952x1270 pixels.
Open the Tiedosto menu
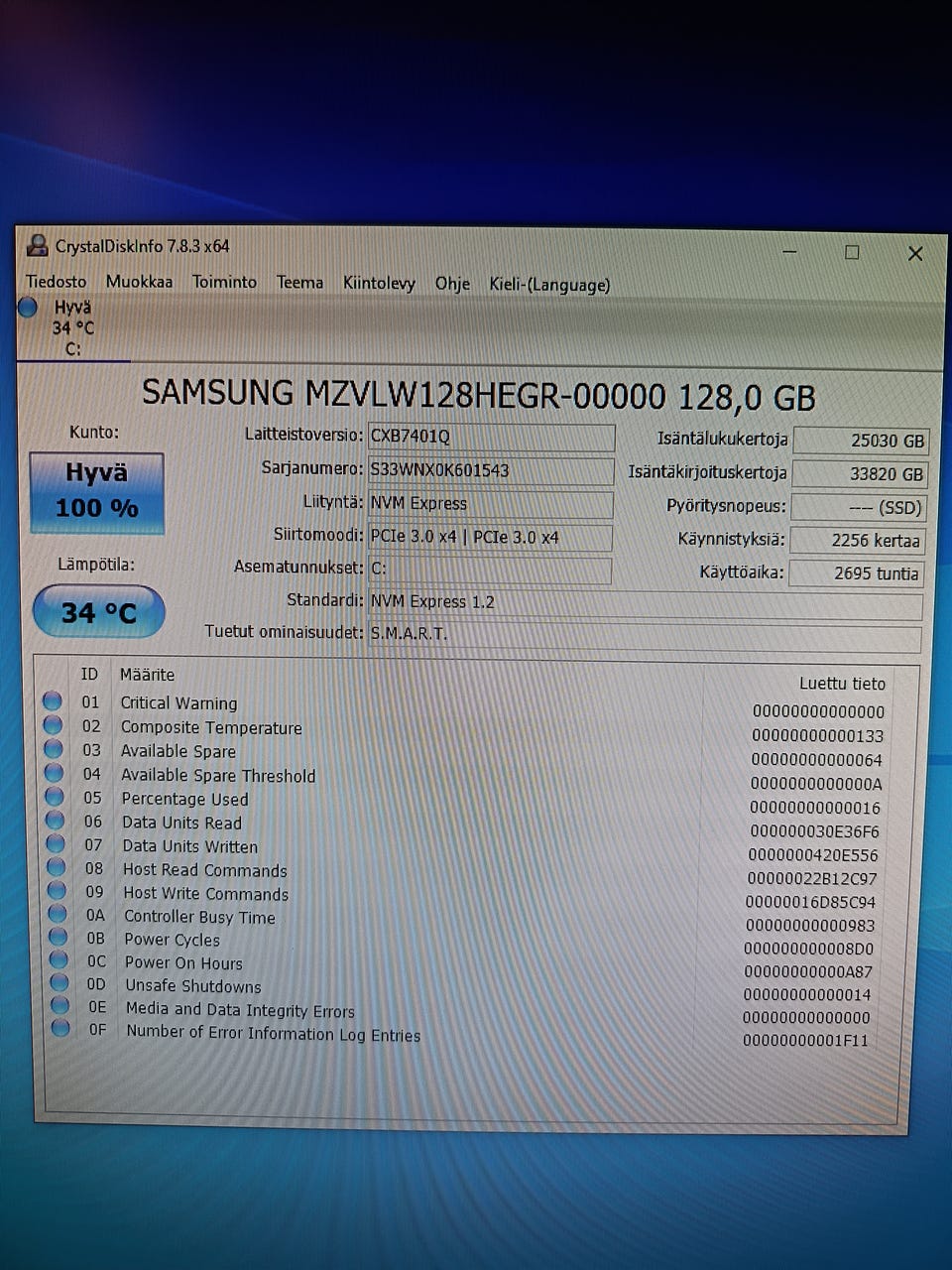tap(57, 282)
